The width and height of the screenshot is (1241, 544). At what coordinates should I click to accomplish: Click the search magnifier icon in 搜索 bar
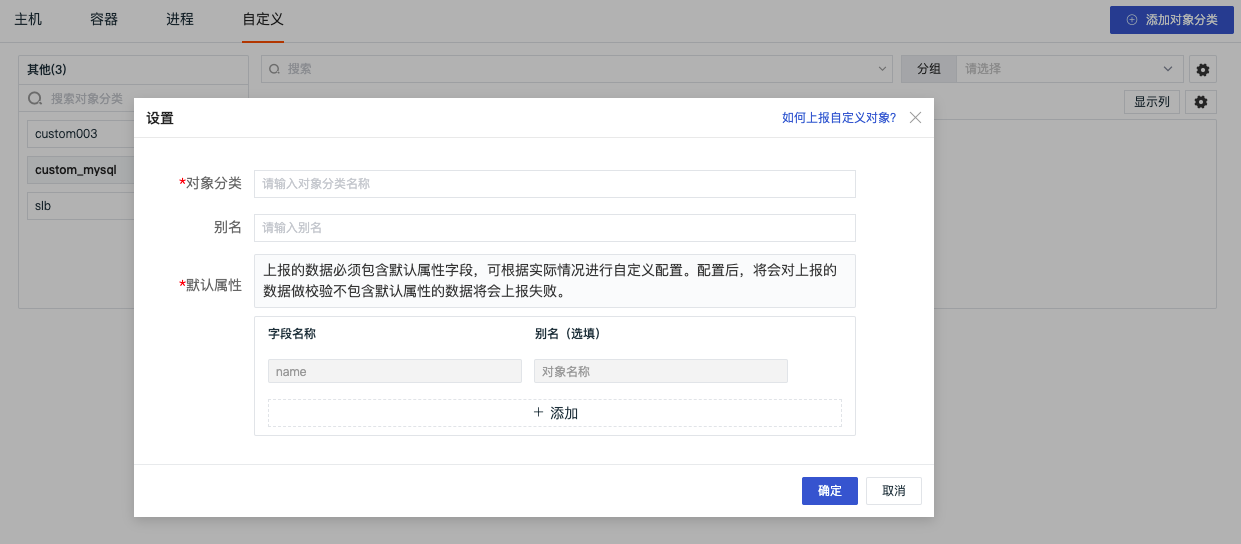pyautogui.click(x=275, y=69)
